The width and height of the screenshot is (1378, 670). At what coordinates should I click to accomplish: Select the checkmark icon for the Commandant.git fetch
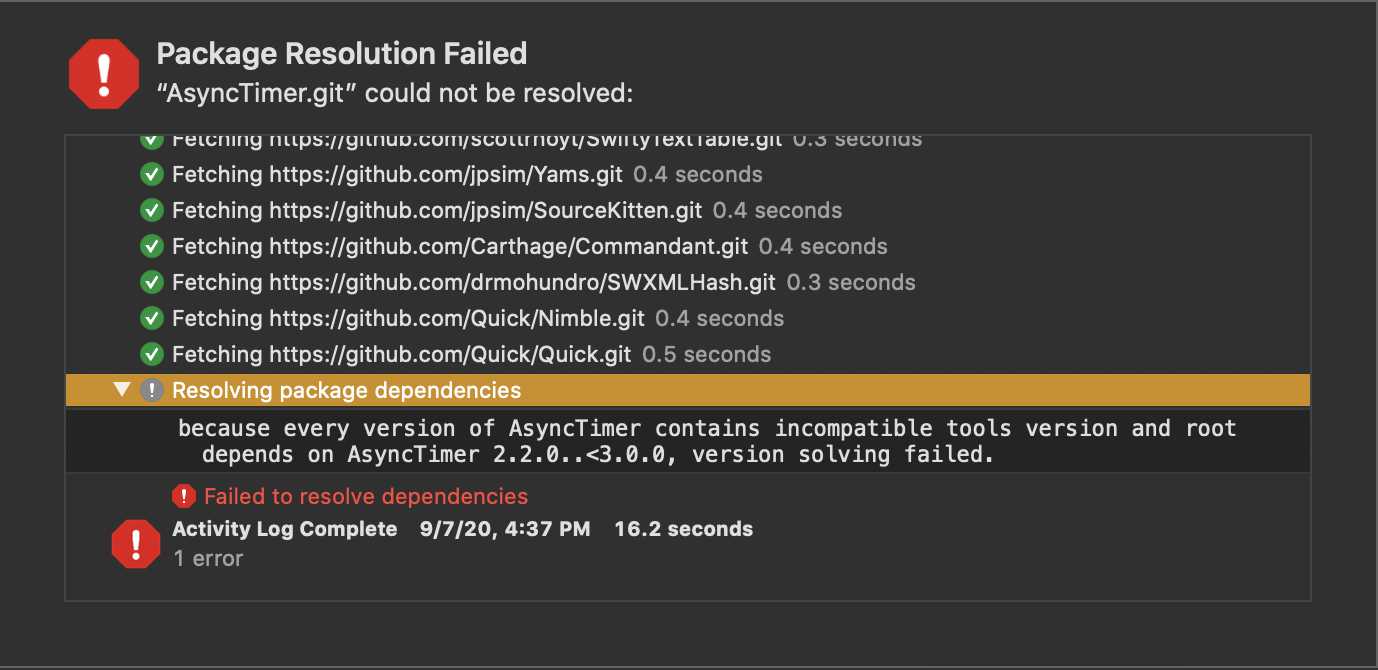coord(151,246)
